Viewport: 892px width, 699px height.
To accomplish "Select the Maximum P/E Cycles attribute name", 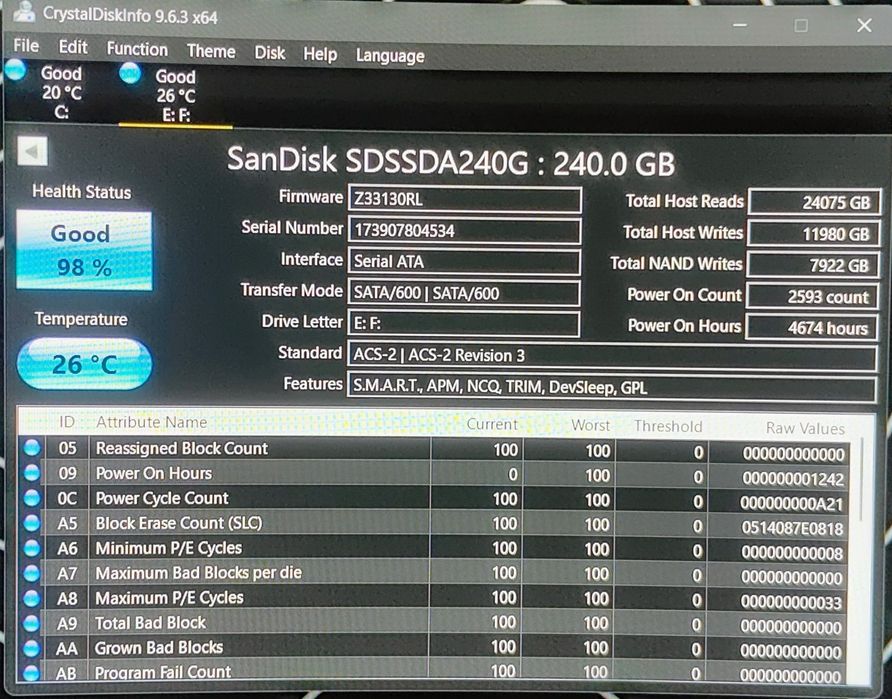I will [169, 598].
